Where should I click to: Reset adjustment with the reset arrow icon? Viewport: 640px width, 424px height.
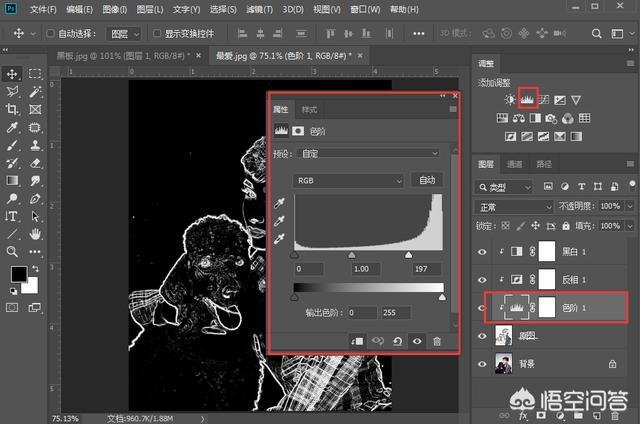tap(398, 341)
